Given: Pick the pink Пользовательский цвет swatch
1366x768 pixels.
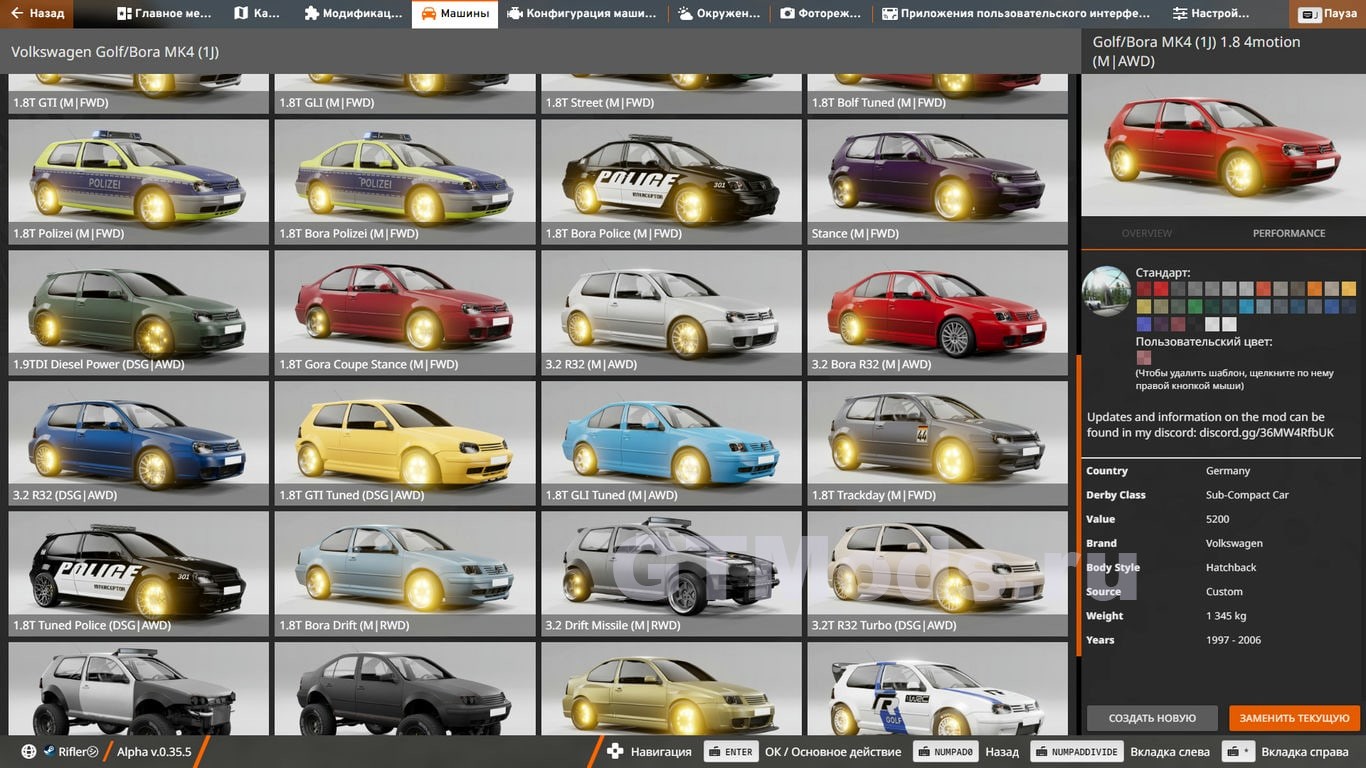Looking at the screenshot, I should [1144, 357].
